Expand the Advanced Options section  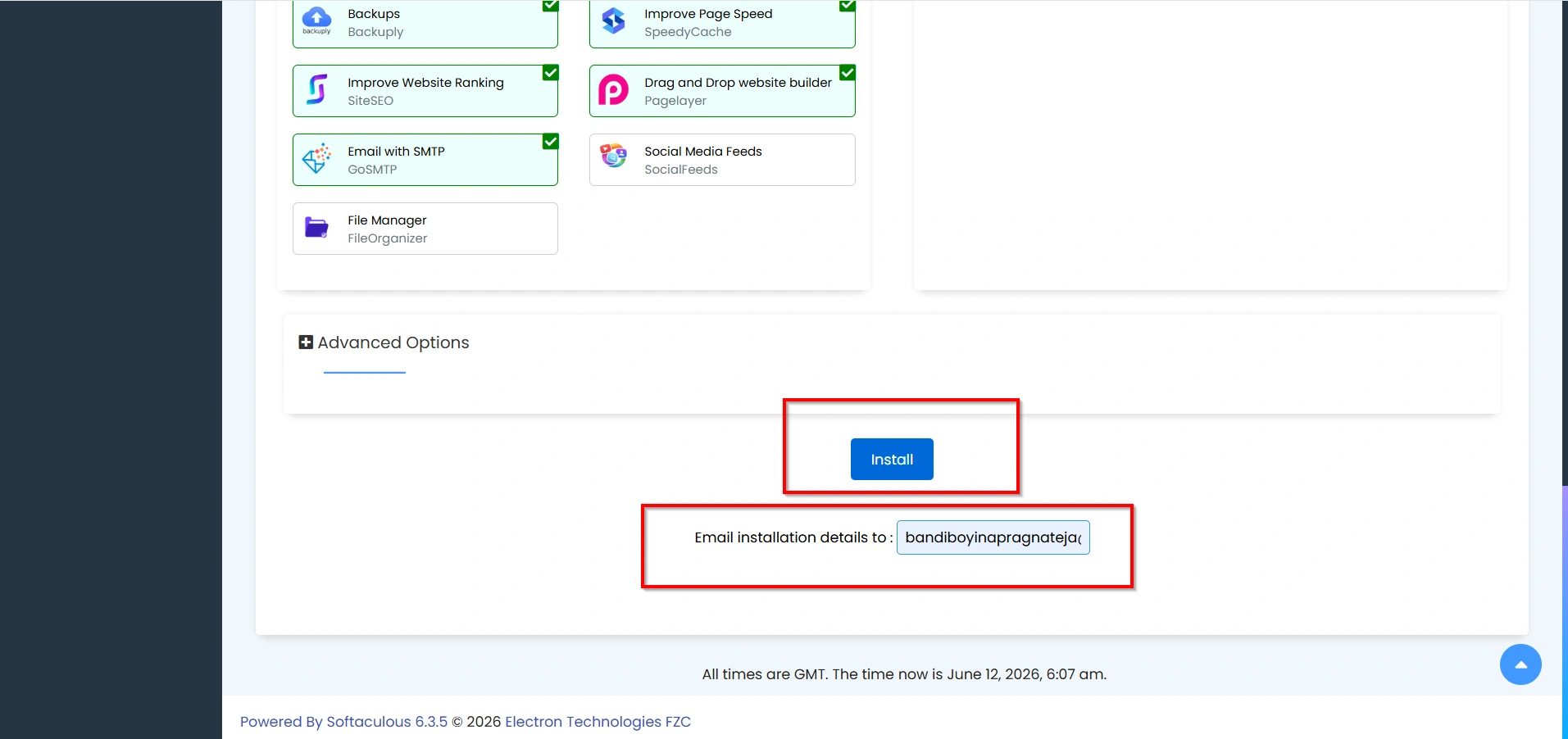(384, 342)
